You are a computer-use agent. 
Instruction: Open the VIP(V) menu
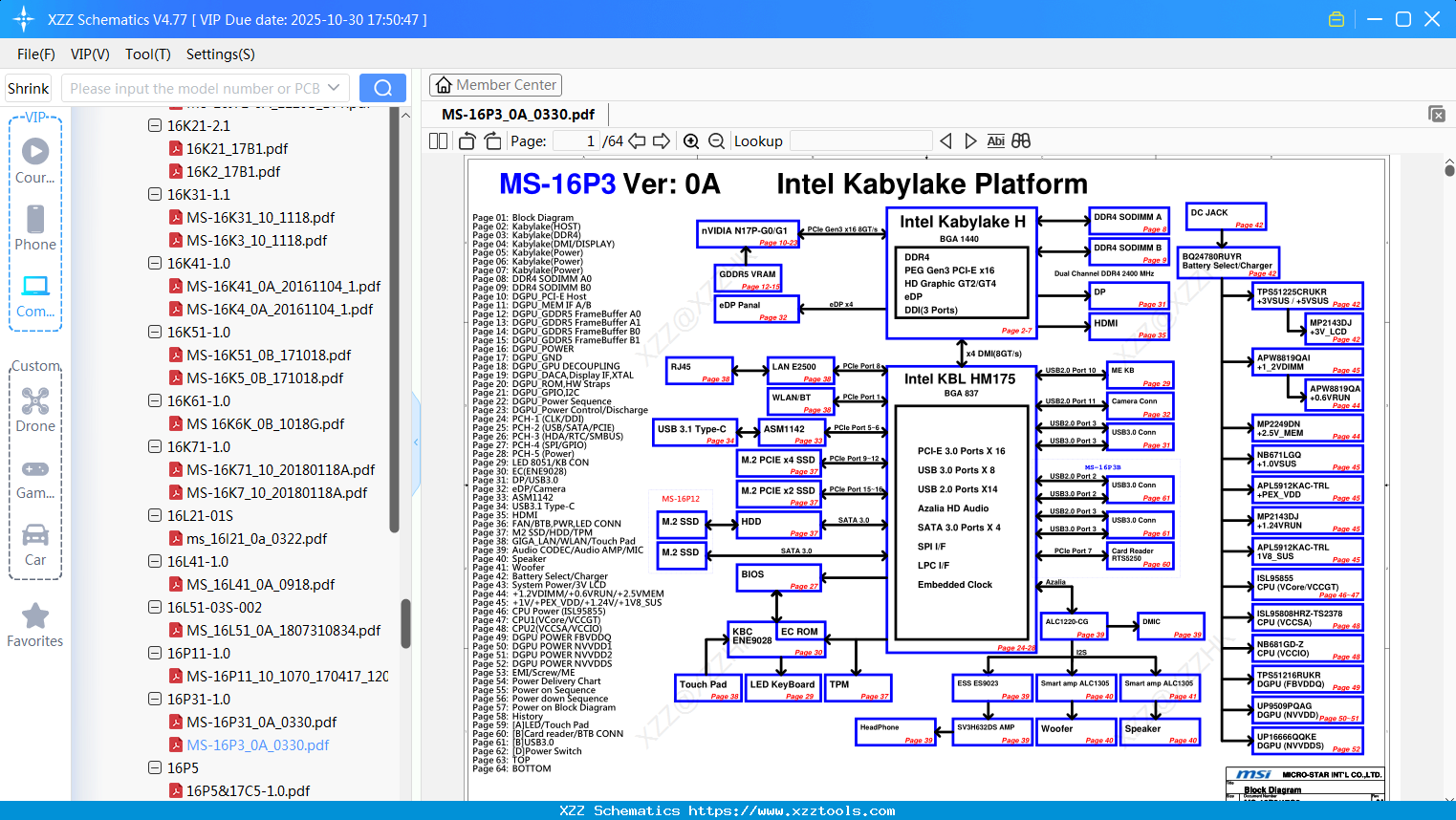[x=90, y=54]
